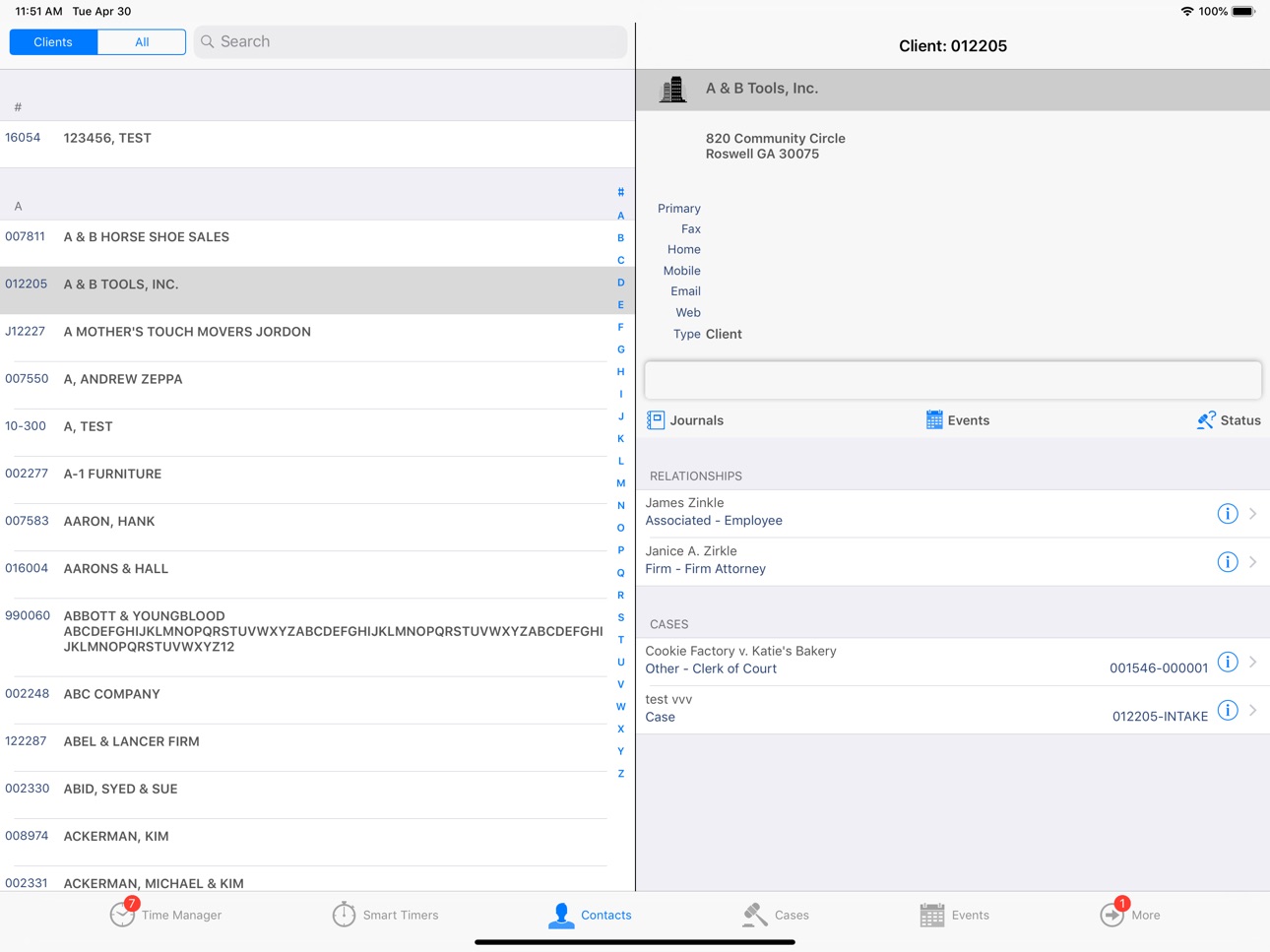Click the building icon beside A & B Tools
This screenshot has height=952, width=1270.
tap(673, 90)
